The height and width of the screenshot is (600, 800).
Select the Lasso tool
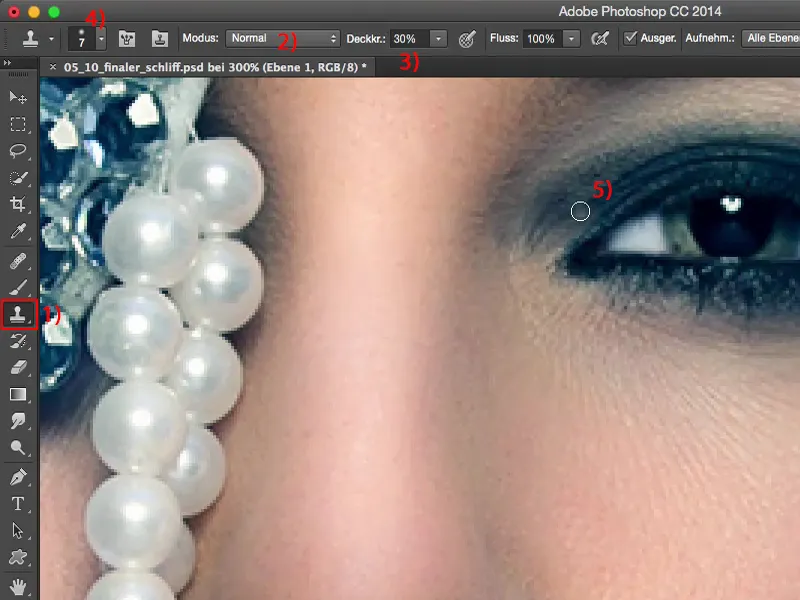[x=18, y=151]
